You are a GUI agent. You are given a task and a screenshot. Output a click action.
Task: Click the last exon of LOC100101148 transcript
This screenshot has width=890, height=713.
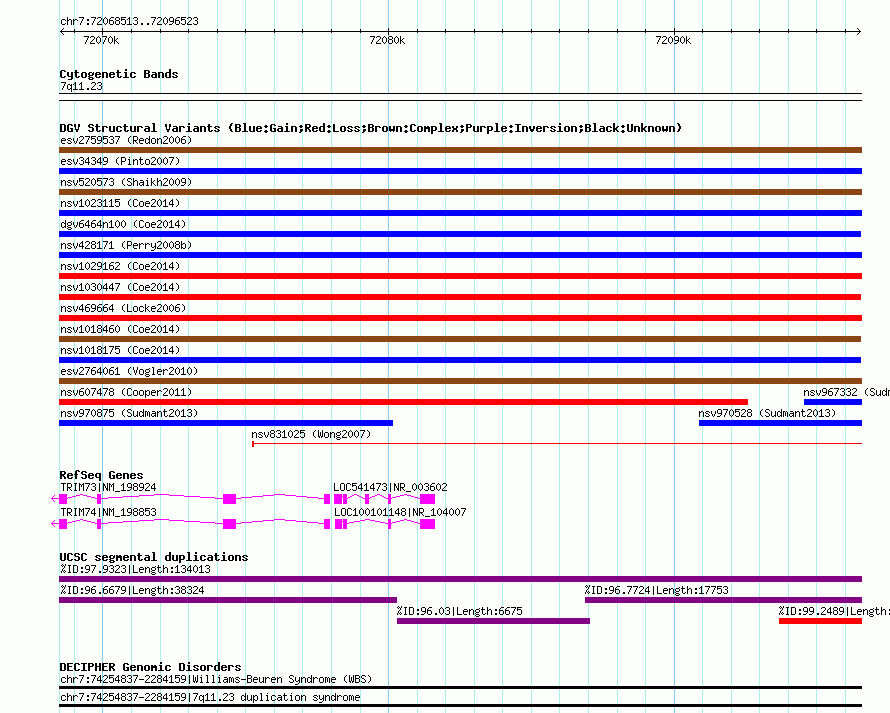tap(427, 524)
